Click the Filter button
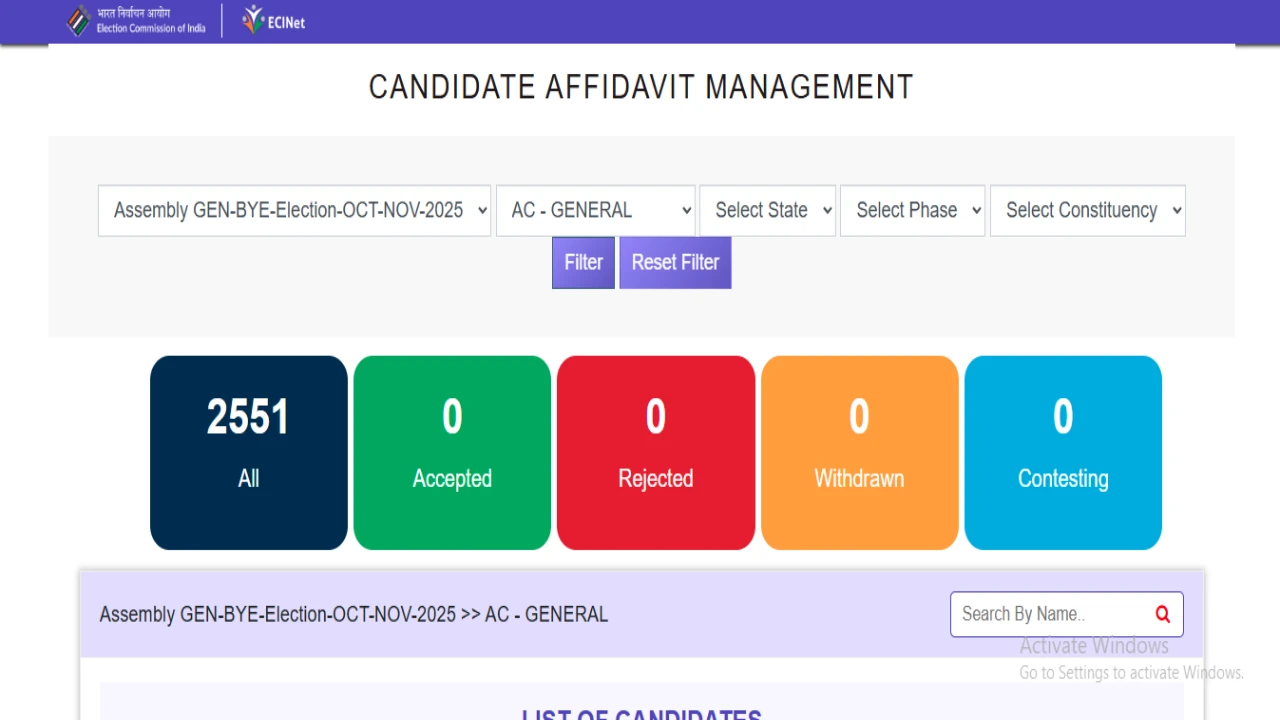The height and width of the screenshot is (720, 1280). pyautogui.click(x=583, y=262)
